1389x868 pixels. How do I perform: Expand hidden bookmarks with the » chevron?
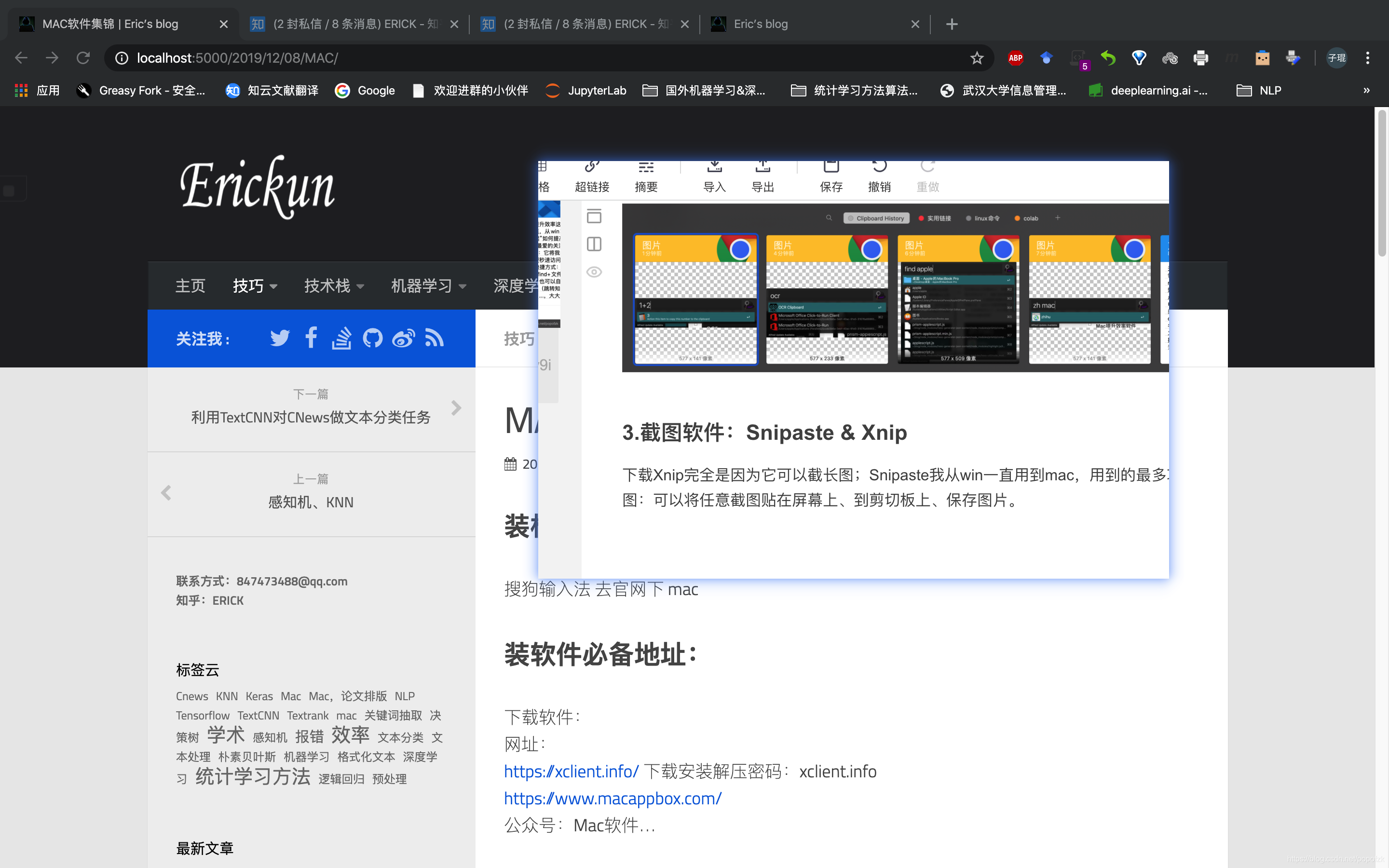(1367, 90)
